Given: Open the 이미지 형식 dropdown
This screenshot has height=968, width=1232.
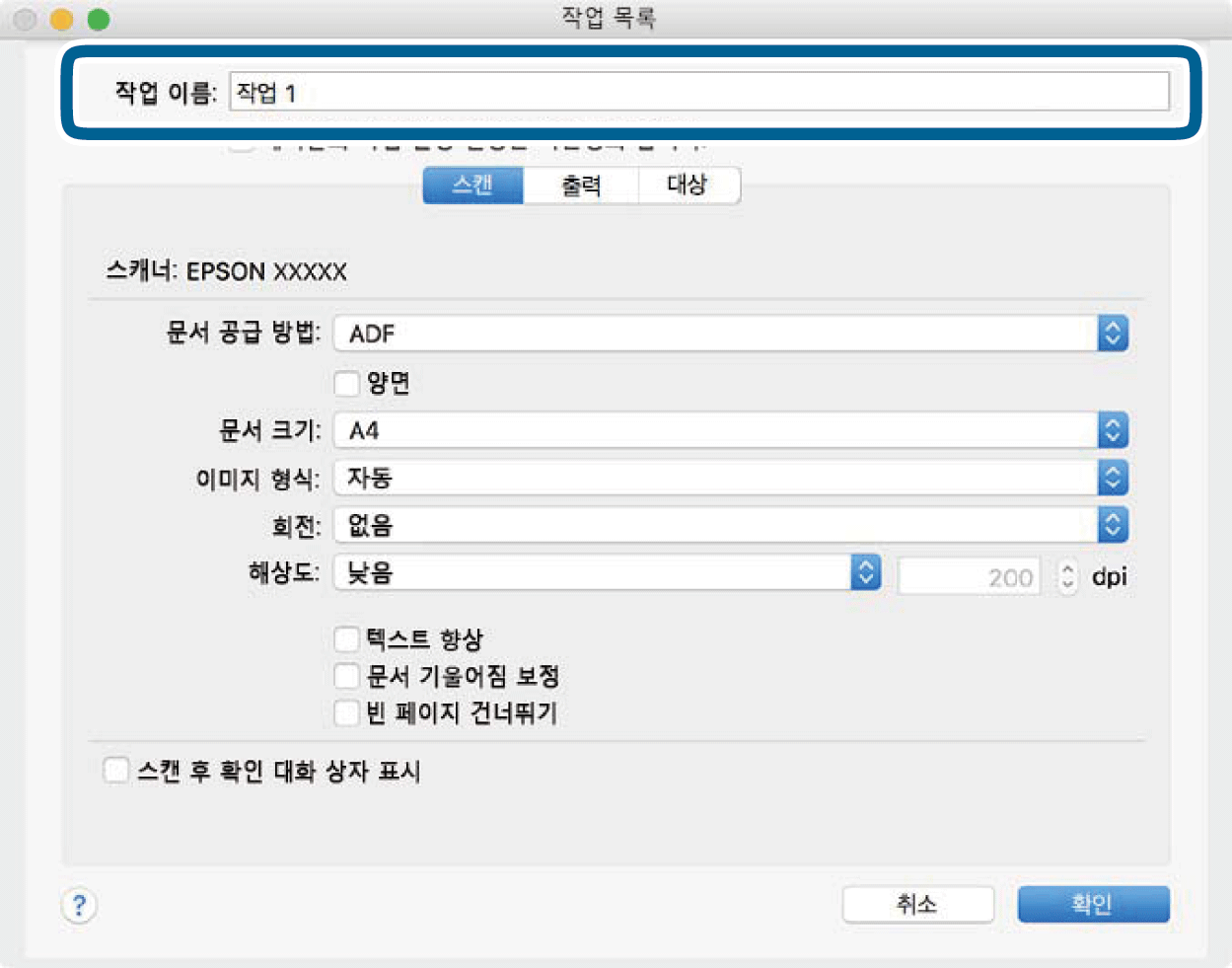Looking at the screenshot, I should (730, 479).
